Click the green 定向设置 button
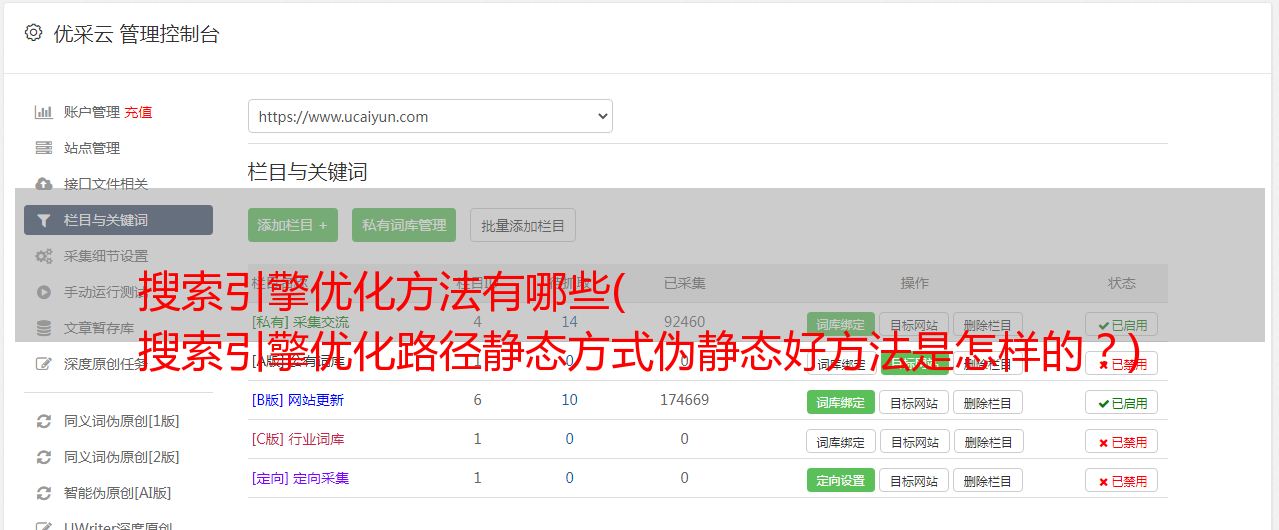Viewport: 1279px width, 530px height. pos(840,480)
